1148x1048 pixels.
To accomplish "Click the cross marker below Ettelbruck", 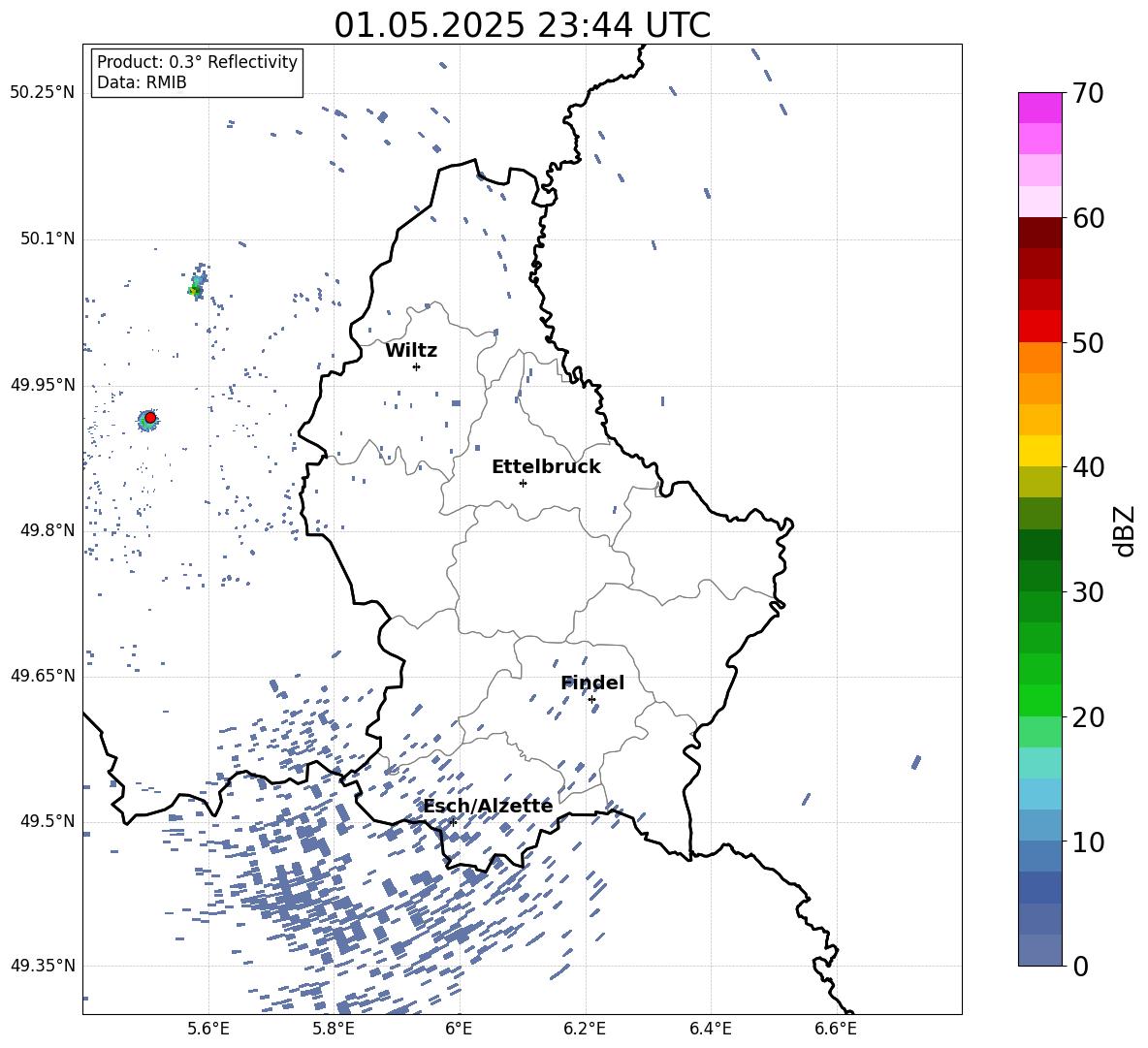I will tap(523, 483).
